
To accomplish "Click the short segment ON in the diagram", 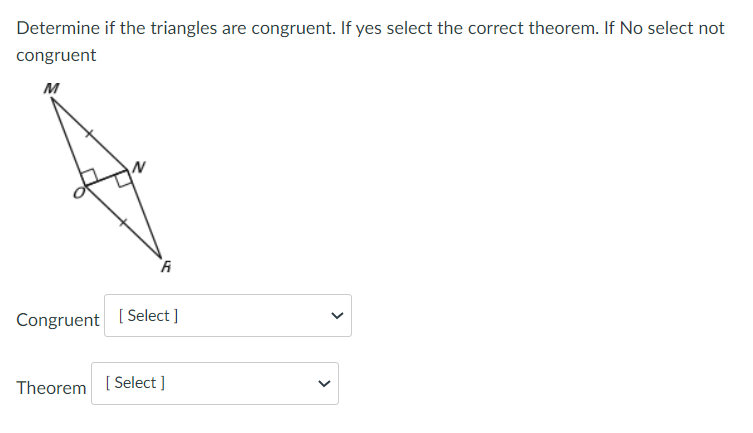I will pyautogui.click(x=107, y=179).
